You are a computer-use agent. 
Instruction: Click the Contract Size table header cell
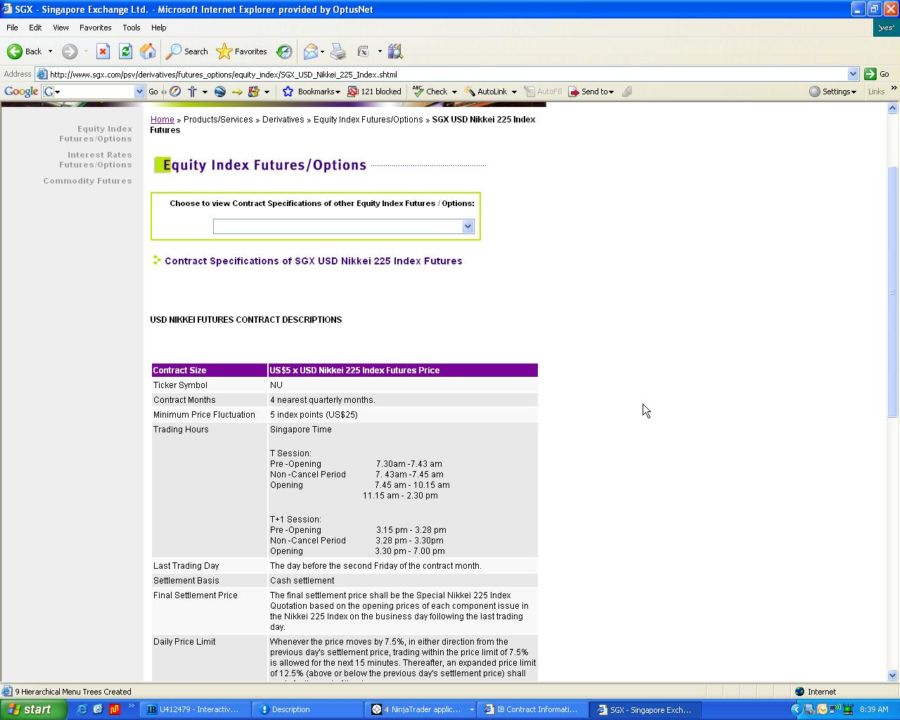pos(209,370)
